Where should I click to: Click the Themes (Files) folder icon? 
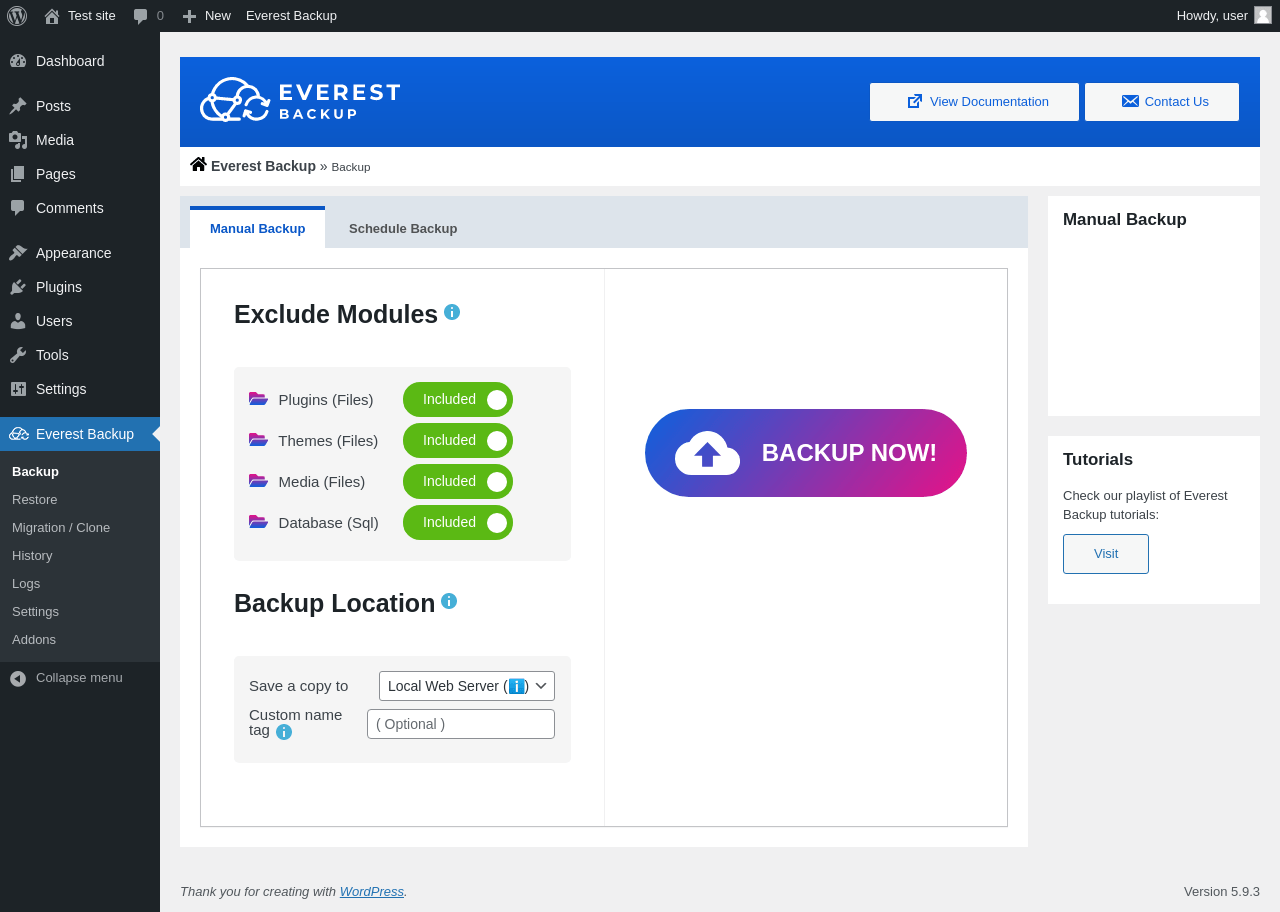pyautogui.click(x=258, y=440)
